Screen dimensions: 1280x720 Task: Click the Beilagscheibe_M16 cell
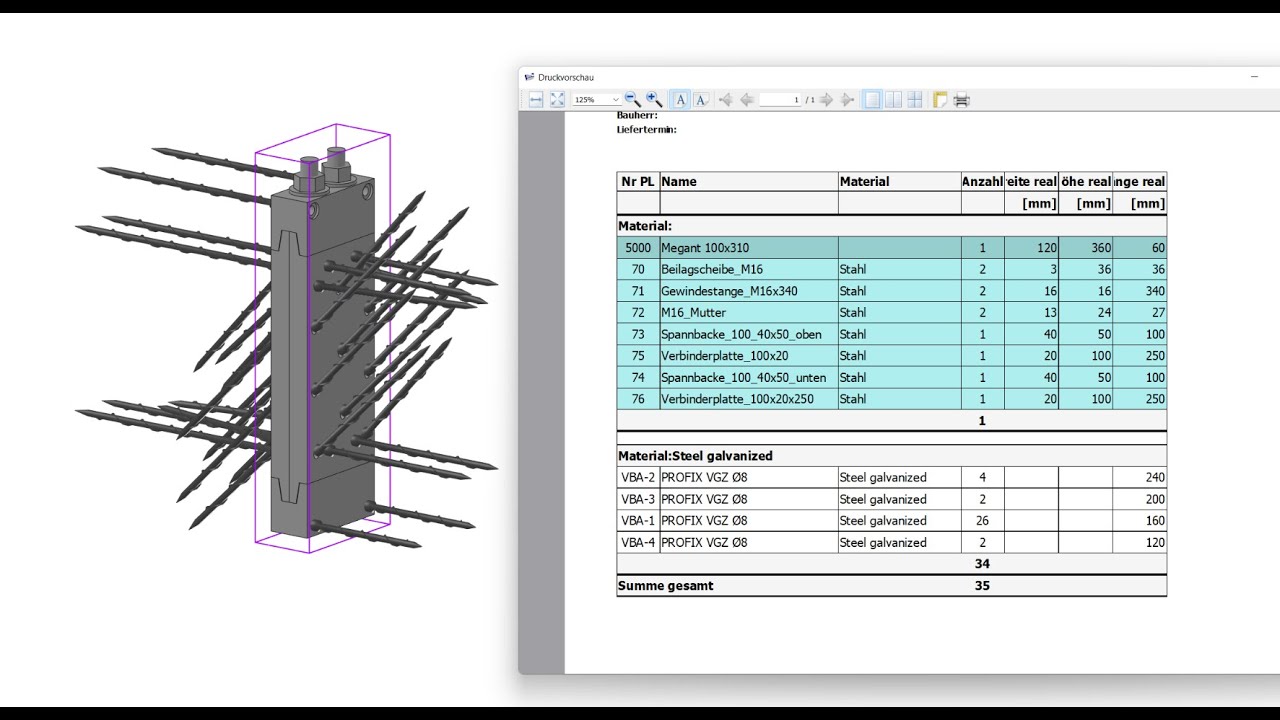click(749, 269)
